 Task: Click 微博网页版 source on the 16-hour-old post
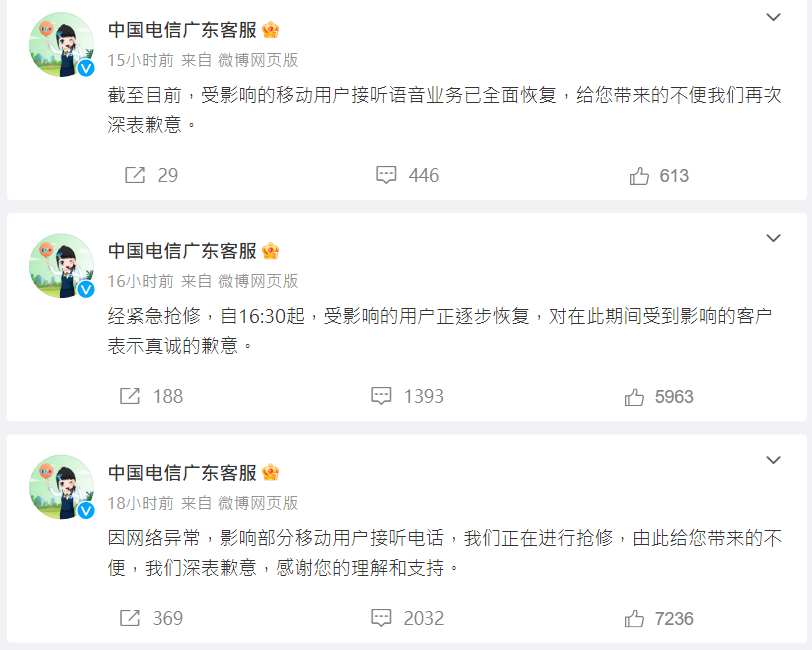[x=258, y=281]
